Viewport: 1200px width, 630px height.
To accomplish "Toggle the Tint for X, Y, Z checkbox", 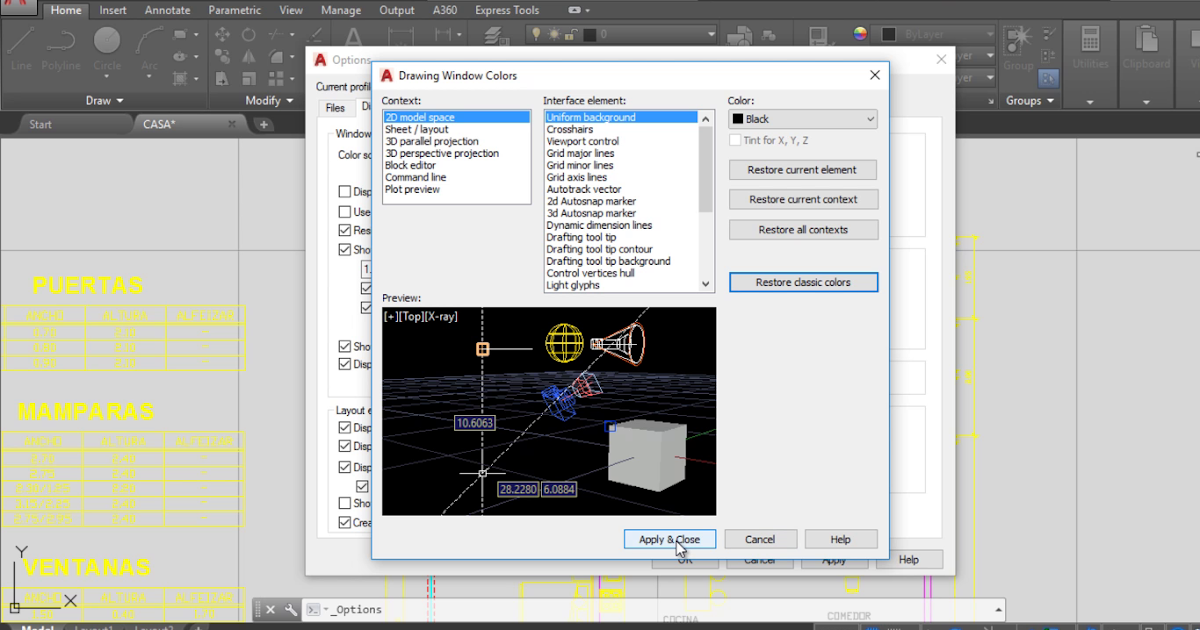I will coord(735,141).
